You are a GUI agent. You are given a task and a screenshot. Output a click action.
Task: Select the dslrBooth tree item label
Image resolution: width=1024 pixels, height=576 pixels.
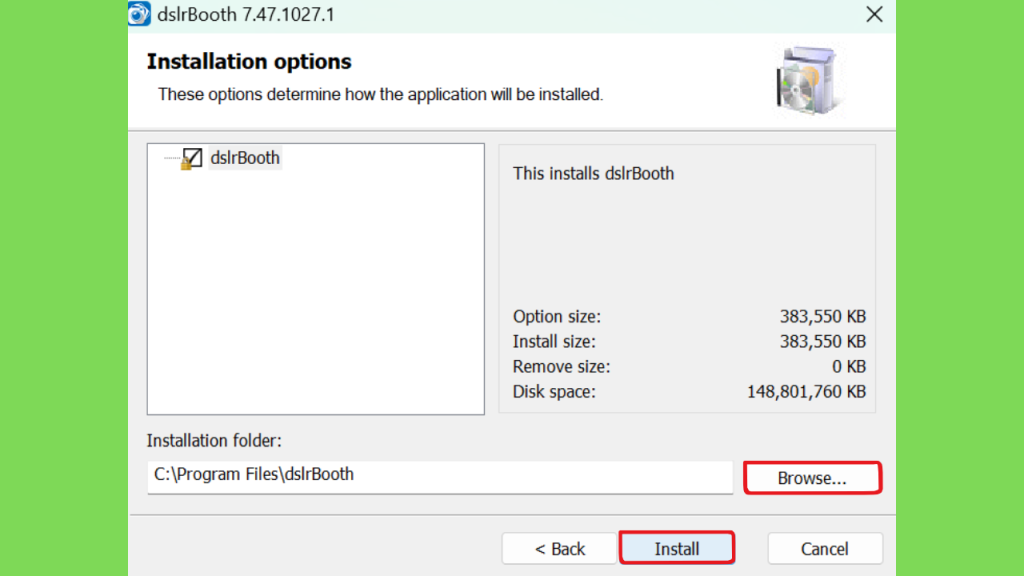pos(245,158)
